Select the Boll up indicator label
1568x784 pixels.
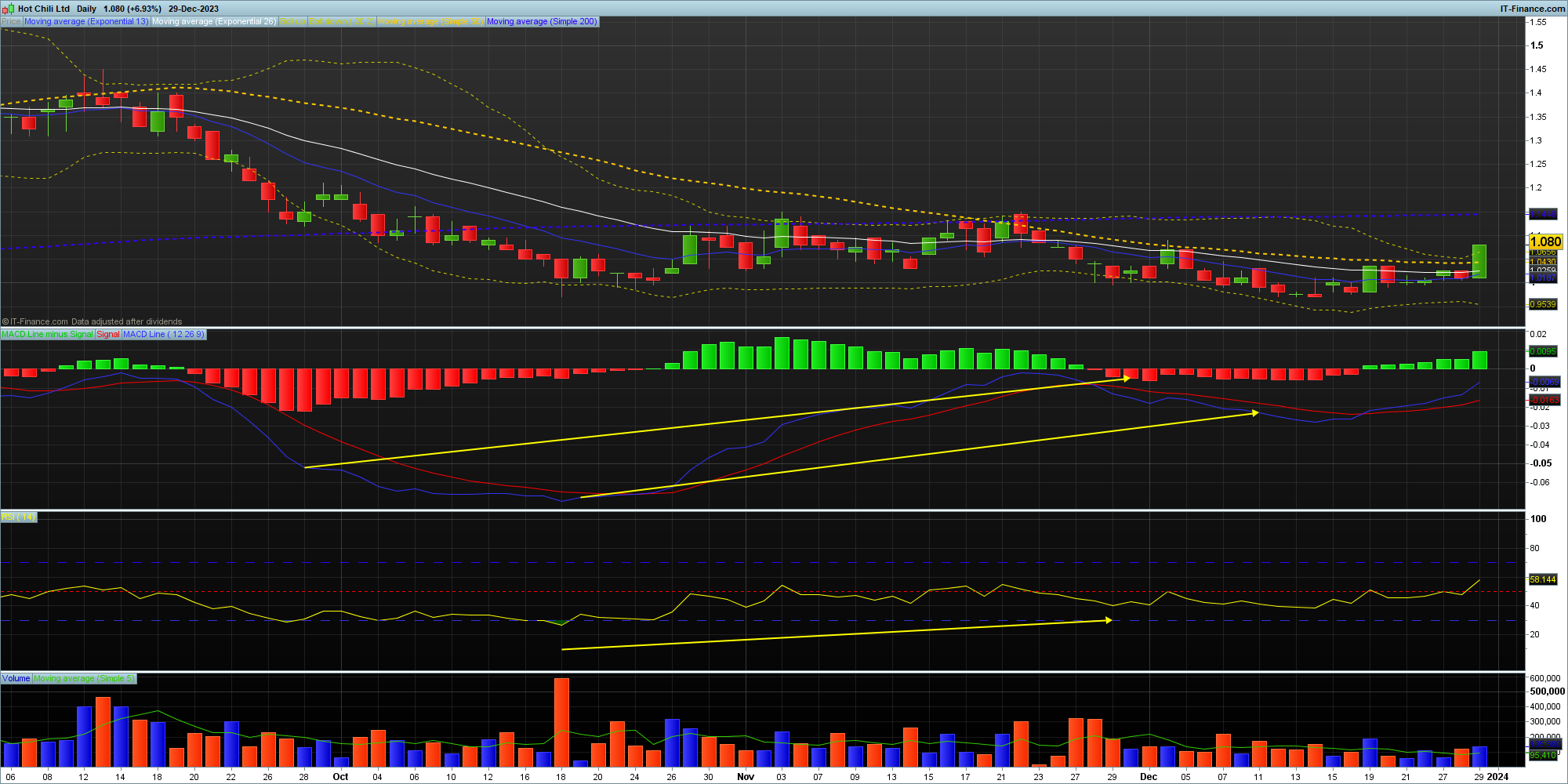(x=292, y=22)
